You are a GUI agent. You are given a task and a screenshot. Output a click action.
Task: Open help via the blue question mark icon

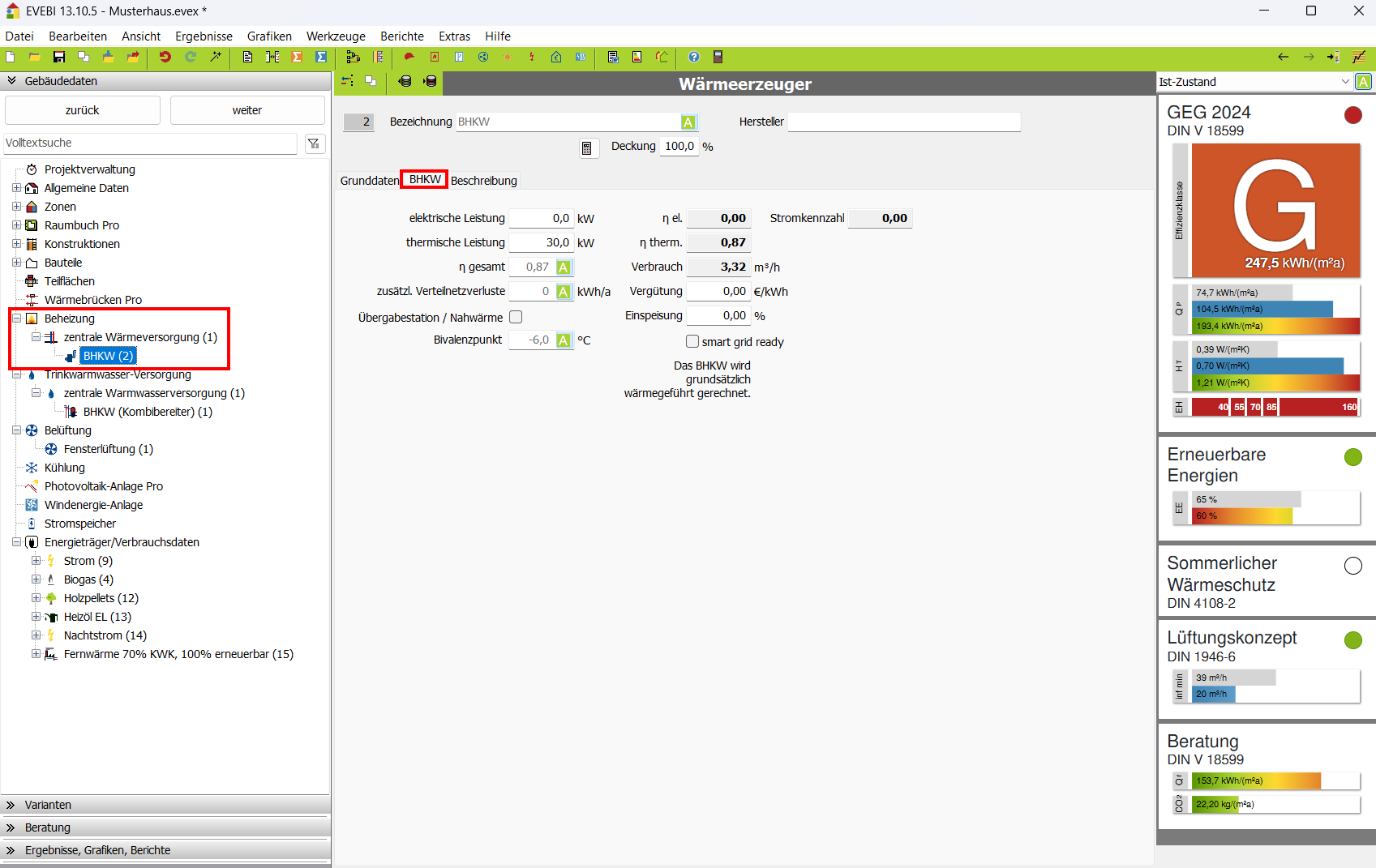pos(693,57)
